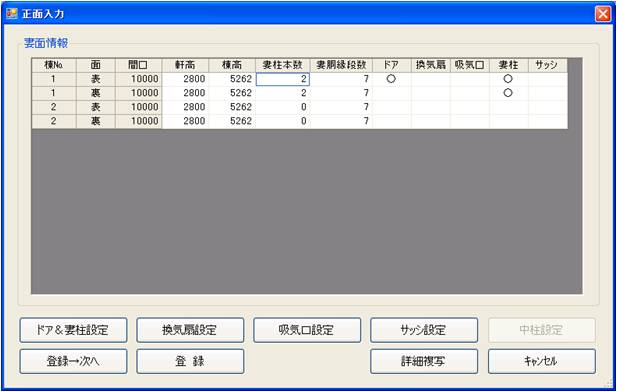Click the 妻柱 column header
This screenshot has width=617, height=392.
coord(509,65)
